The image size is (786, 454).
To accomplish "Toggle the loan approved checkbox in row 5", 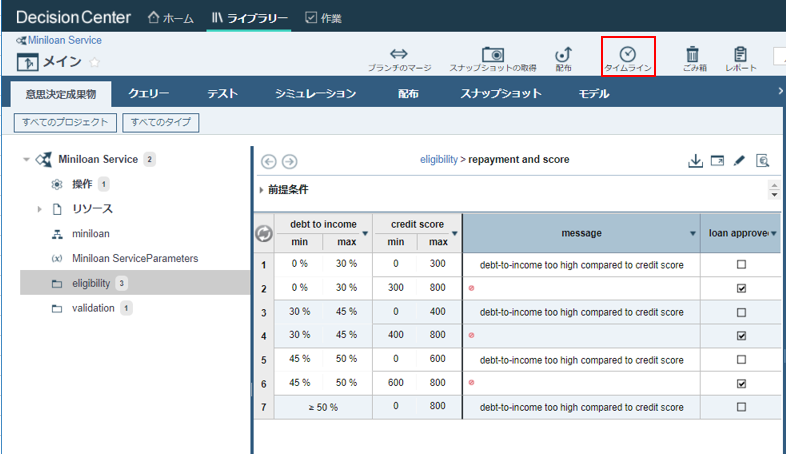I will click(x=741, y=359).
